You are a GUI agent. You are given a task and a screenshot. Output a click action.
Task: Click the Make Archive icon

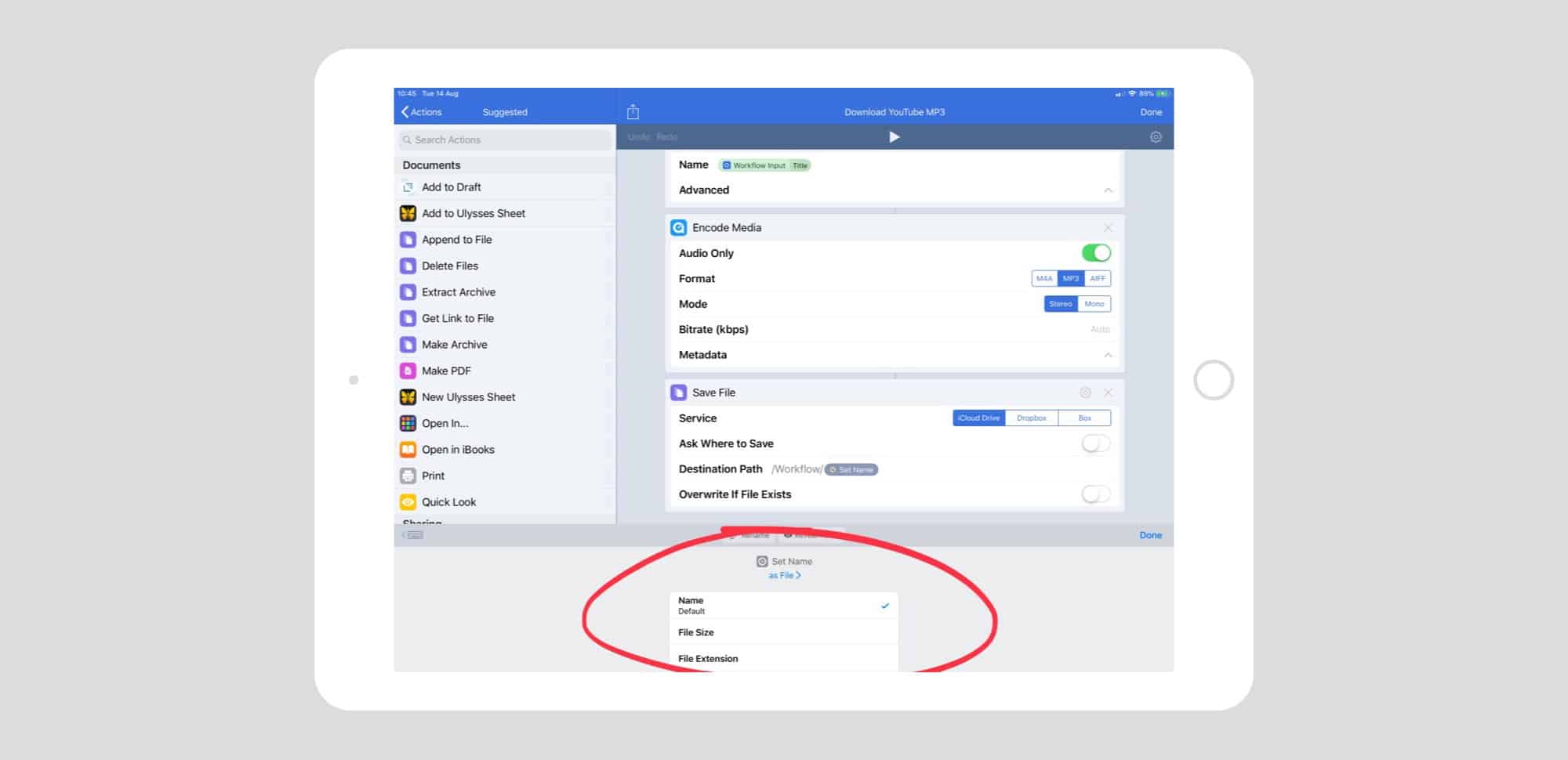[x=408, y=345]
